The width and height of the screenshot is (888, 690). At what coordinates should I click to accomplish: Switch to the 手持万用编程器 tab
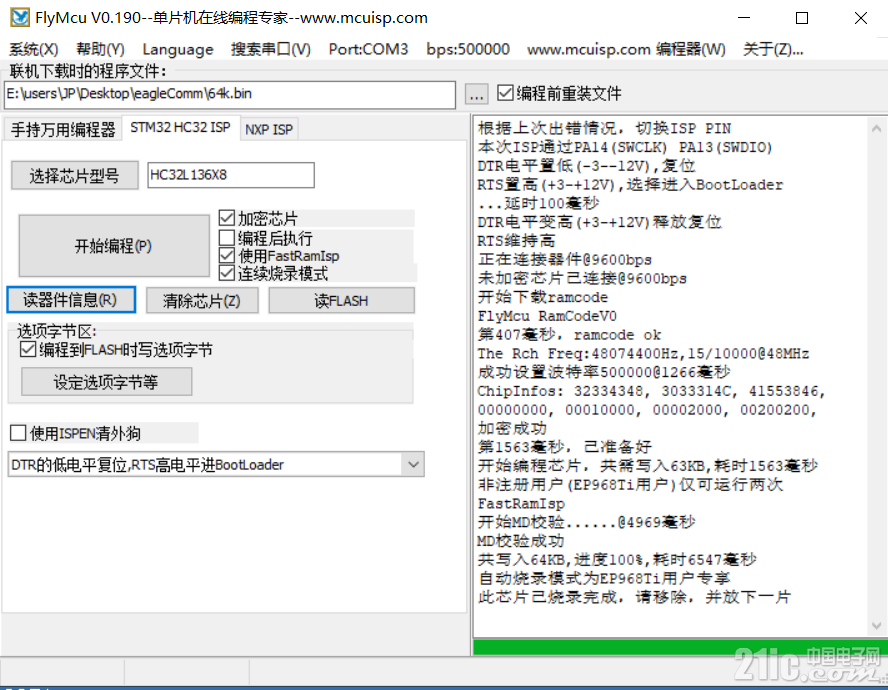point(63,130)
